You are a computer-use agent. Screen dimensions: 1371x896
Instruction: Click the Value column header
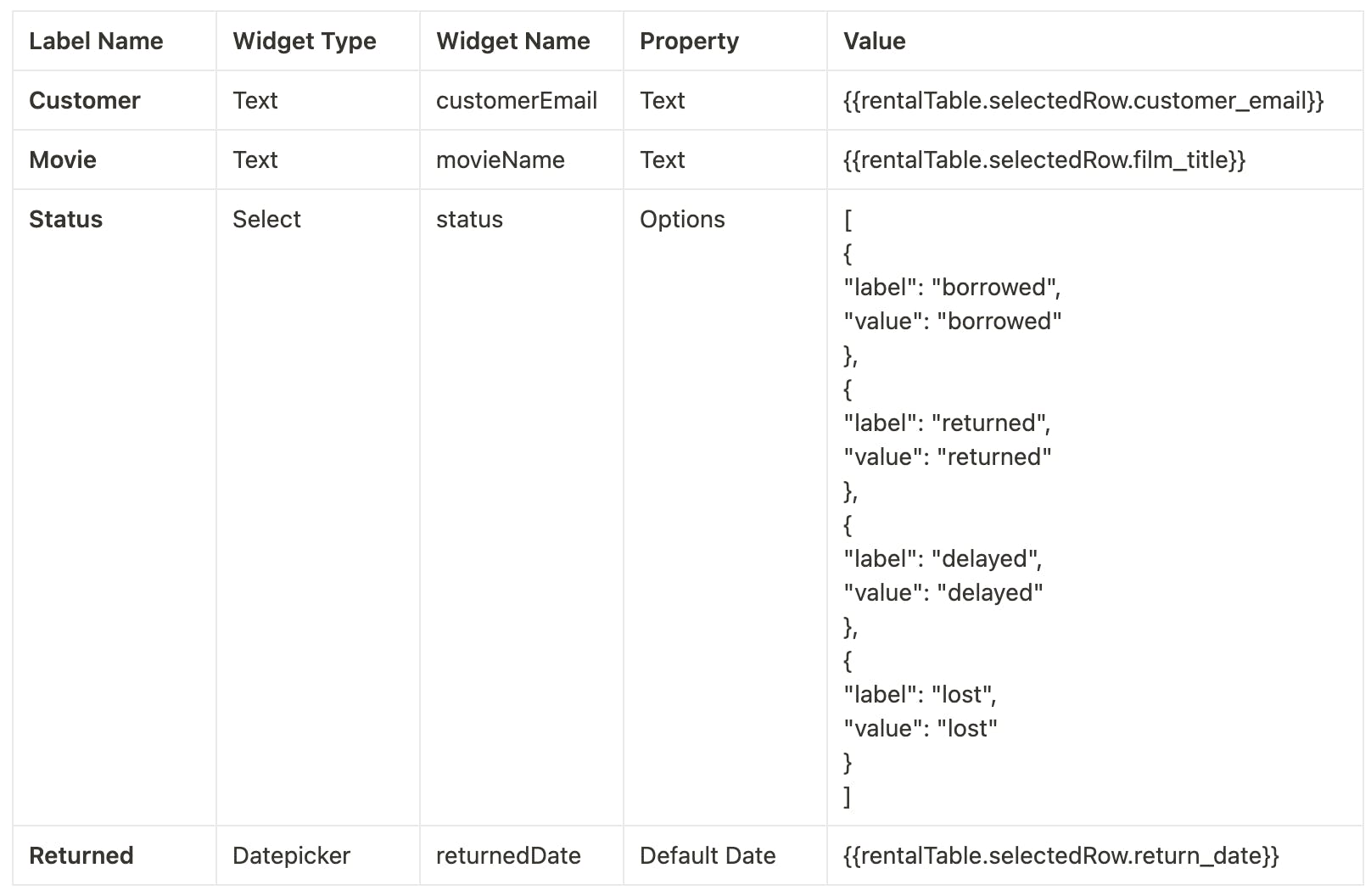point(874,41)
